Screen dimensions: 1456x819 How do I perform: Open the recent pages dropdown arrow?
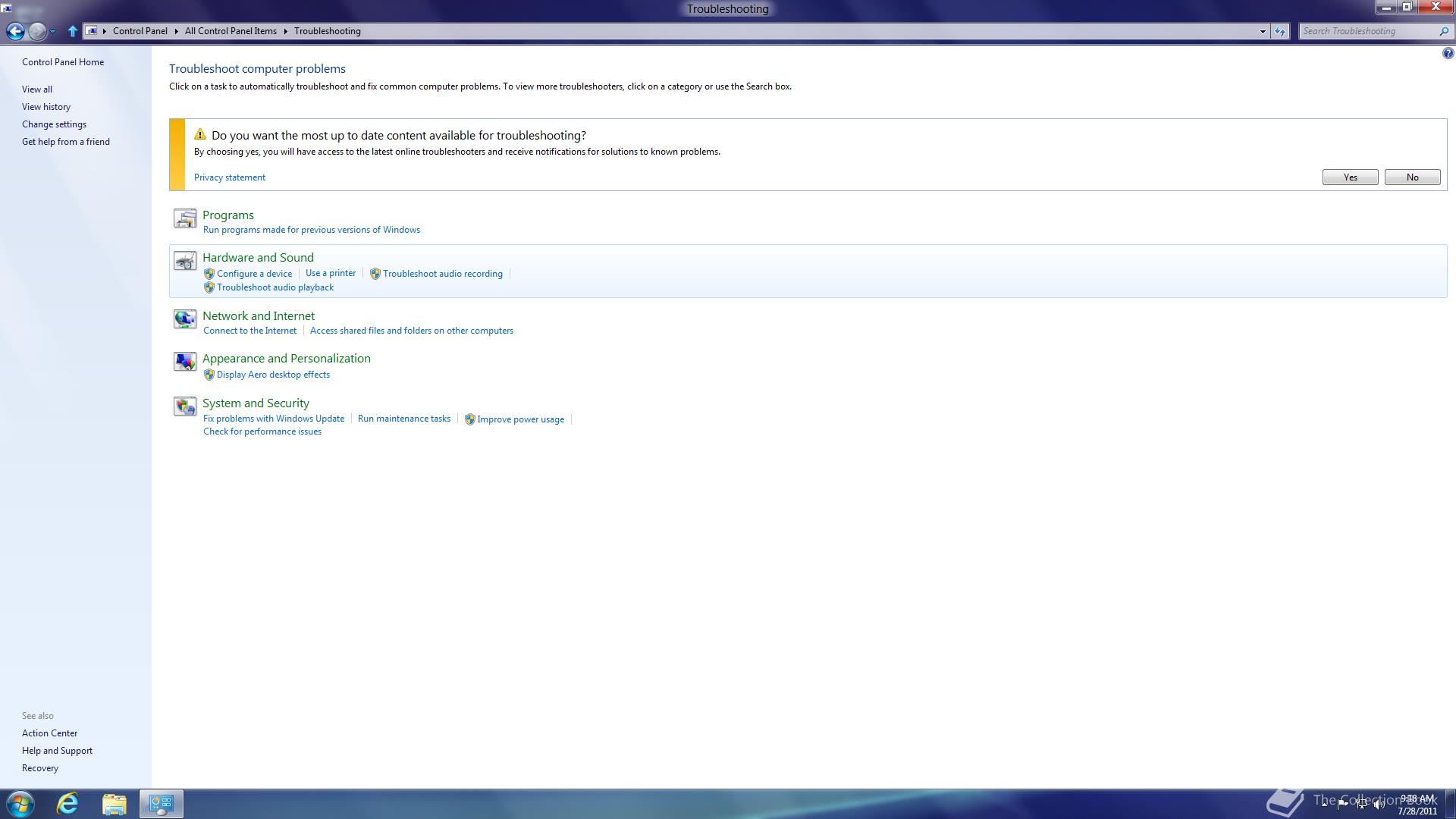53,31
